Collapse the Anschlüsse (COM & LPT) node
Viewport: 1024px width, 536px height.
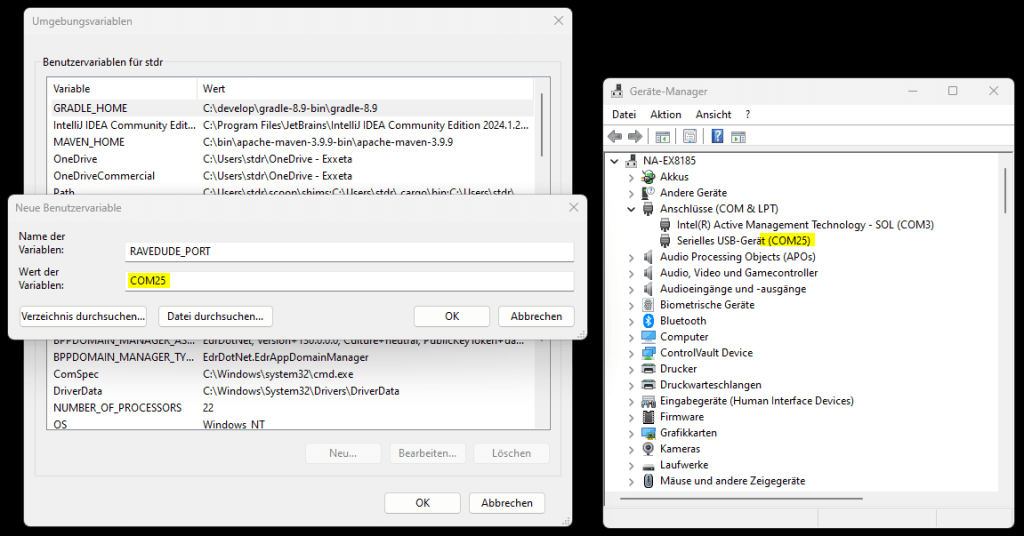[x=631, y=209]
